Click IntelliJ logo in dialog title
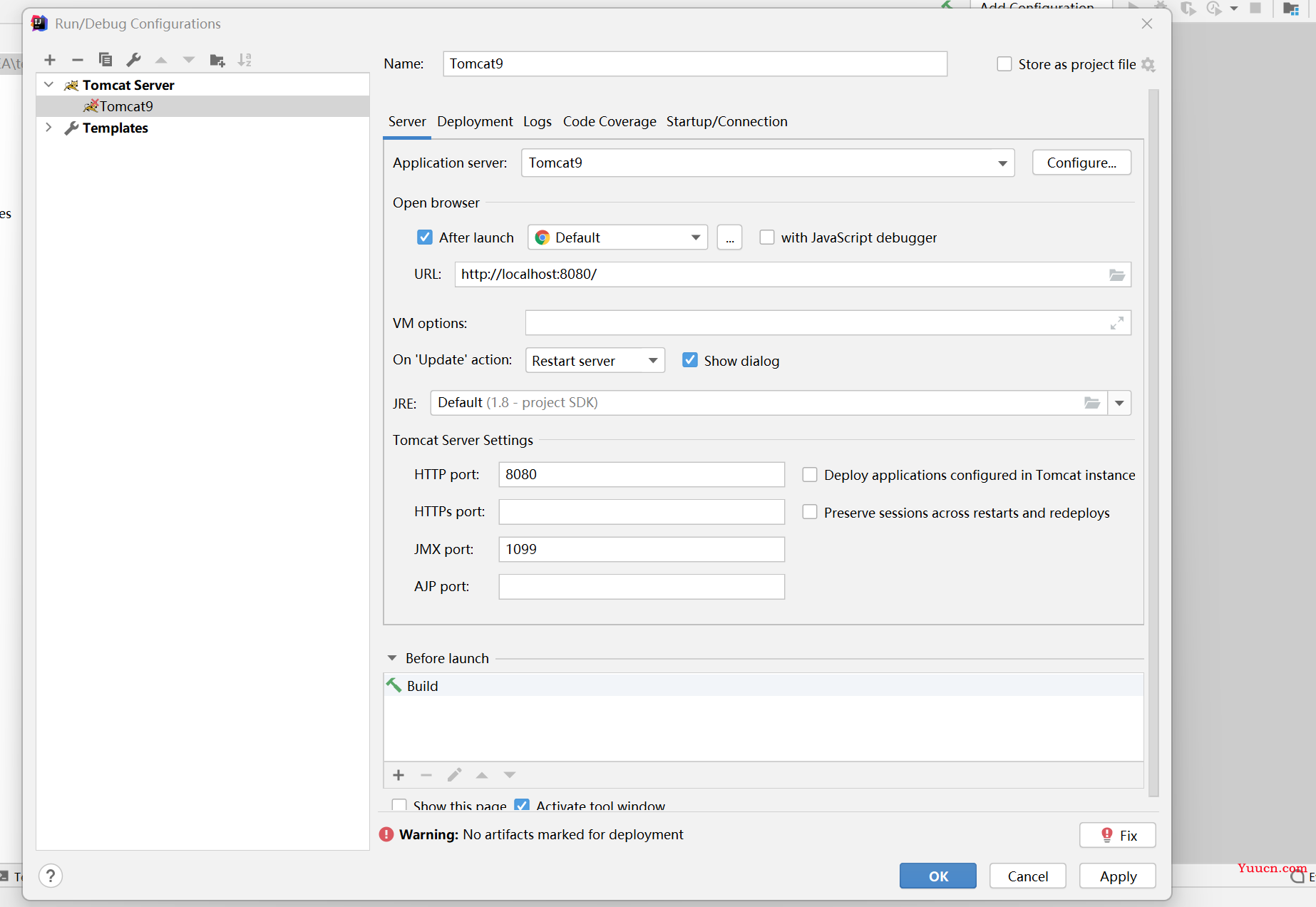The height and width of the screenshot is (907, 1316). (x=39, y=24)
